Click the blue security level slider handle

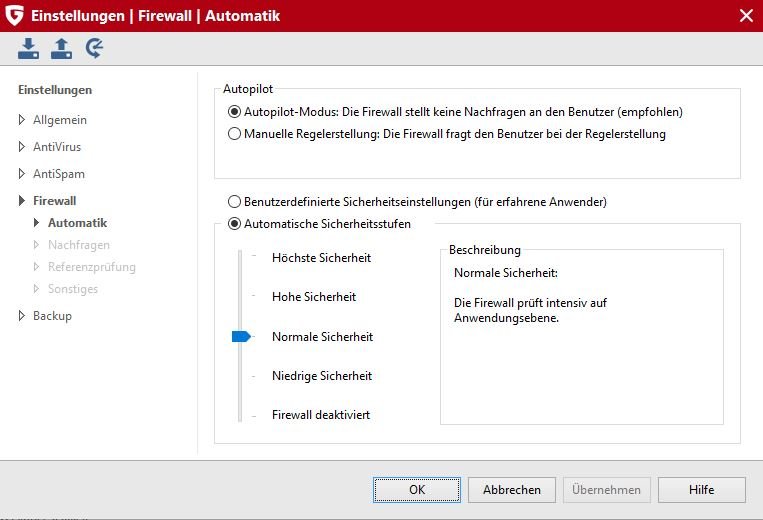(x=240, y=337)
